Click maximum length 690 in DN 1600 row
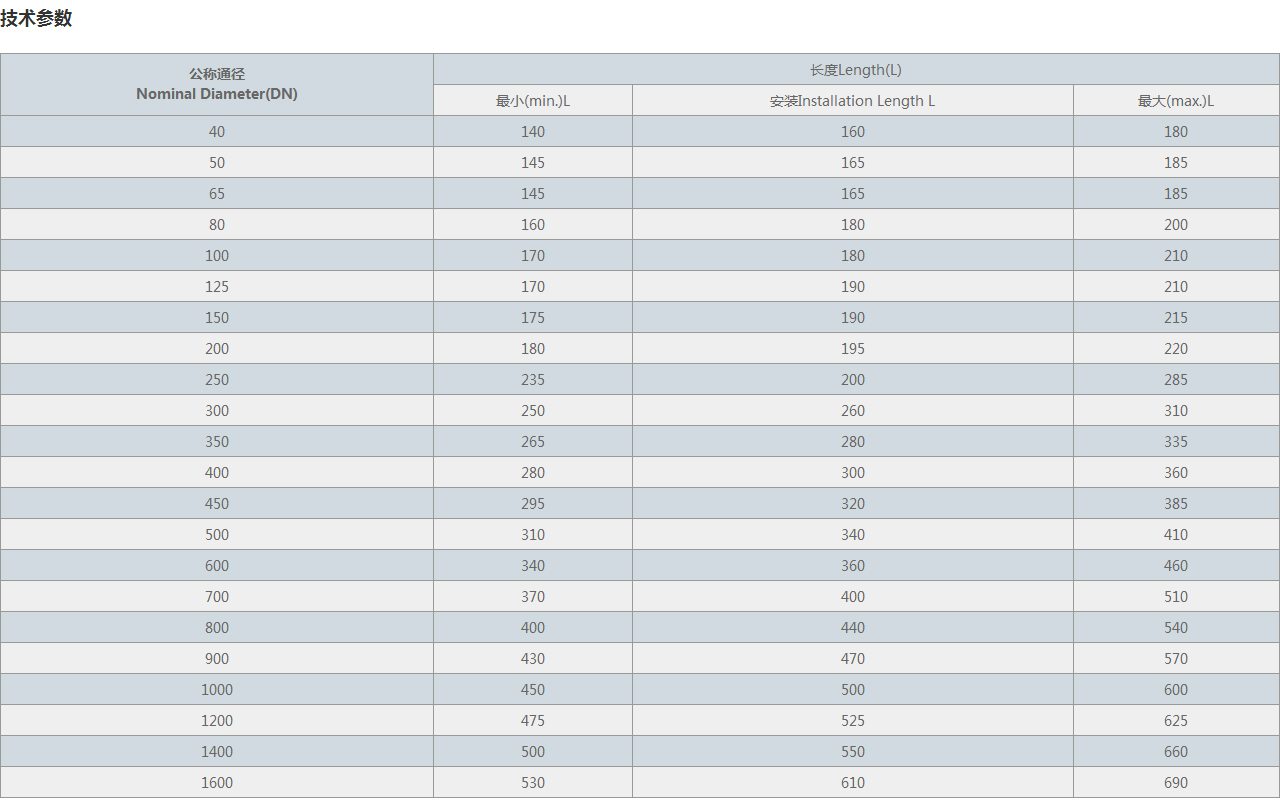1280x805 pixels. [x=1176, y=783]
